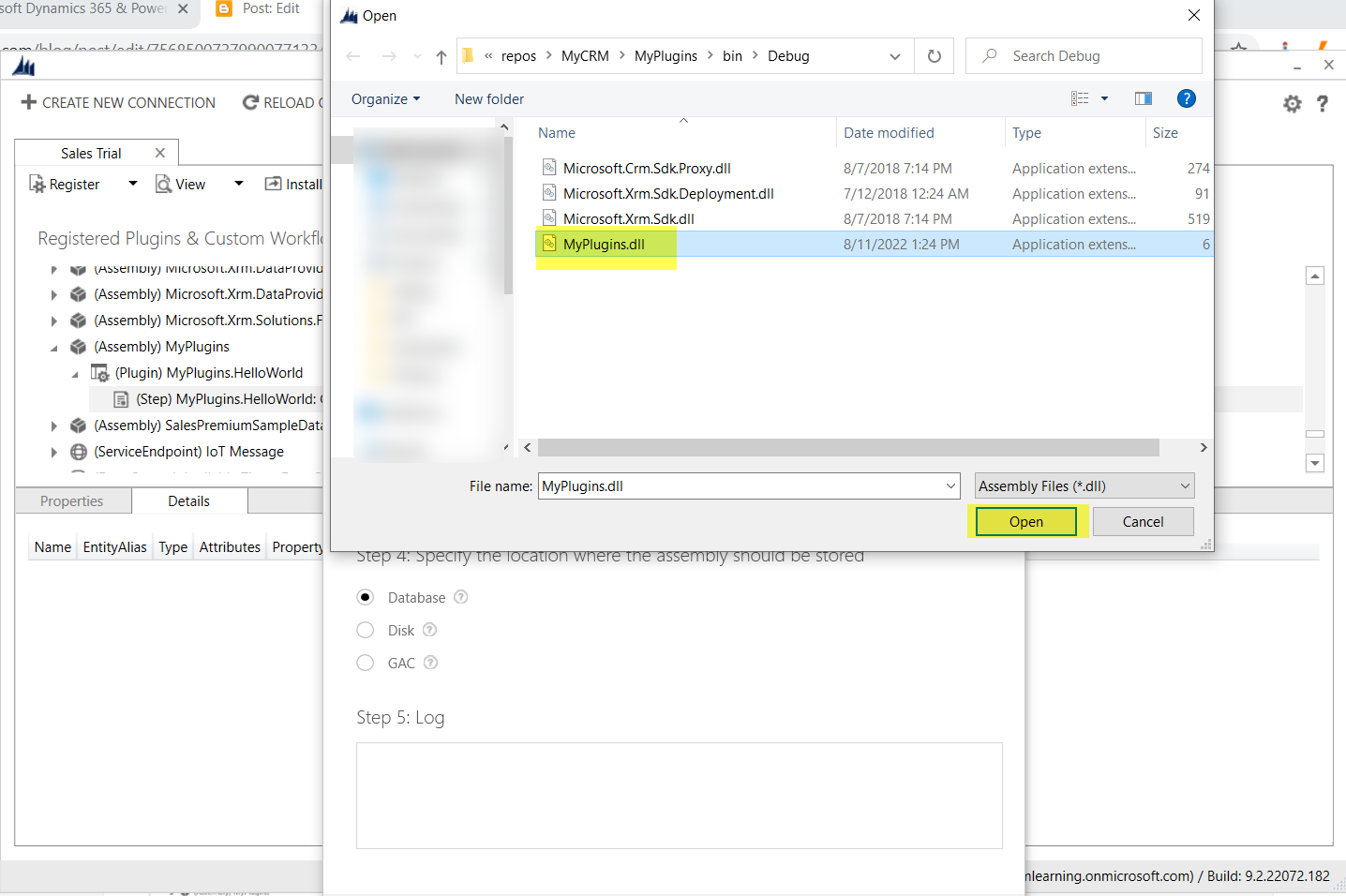The width and height of the screenshot is (1346, 896).
Task: Click the MyPlugins.HelloWorld plugin icon
Action: pos(99,373)
